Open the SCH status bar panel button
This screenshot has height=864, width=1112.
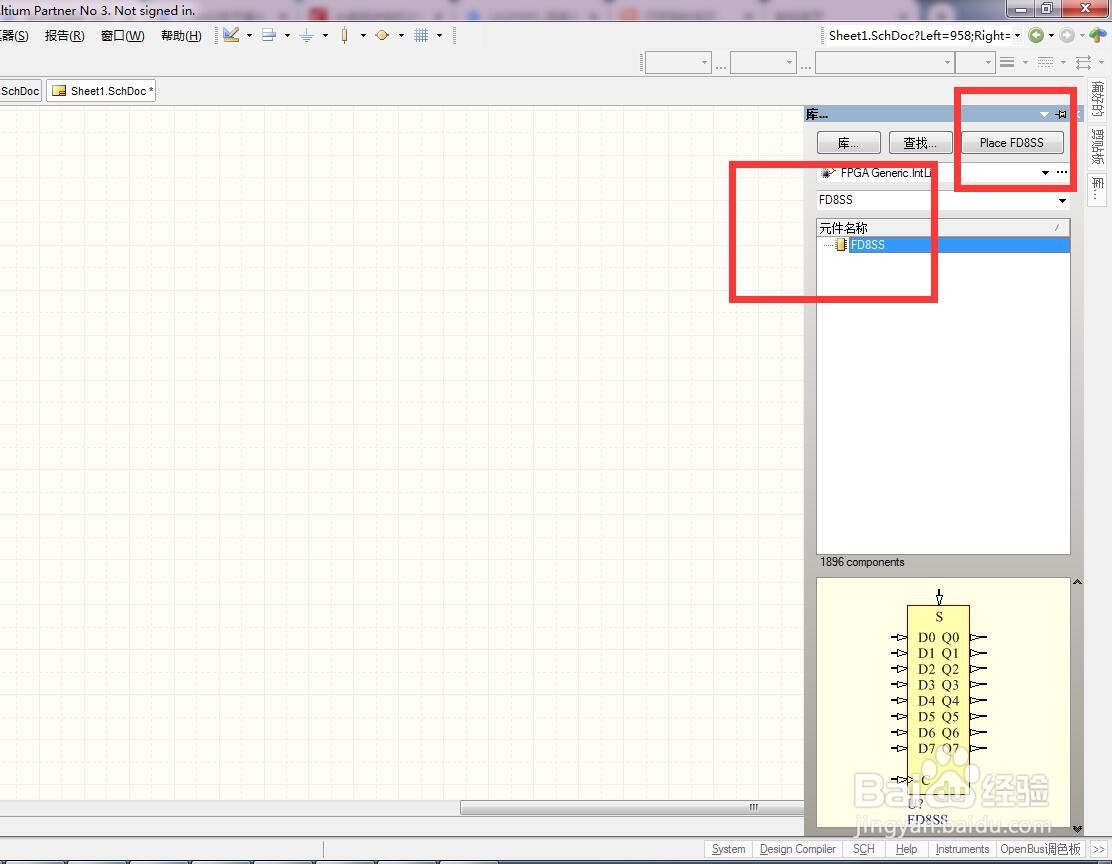coord(863,848)
